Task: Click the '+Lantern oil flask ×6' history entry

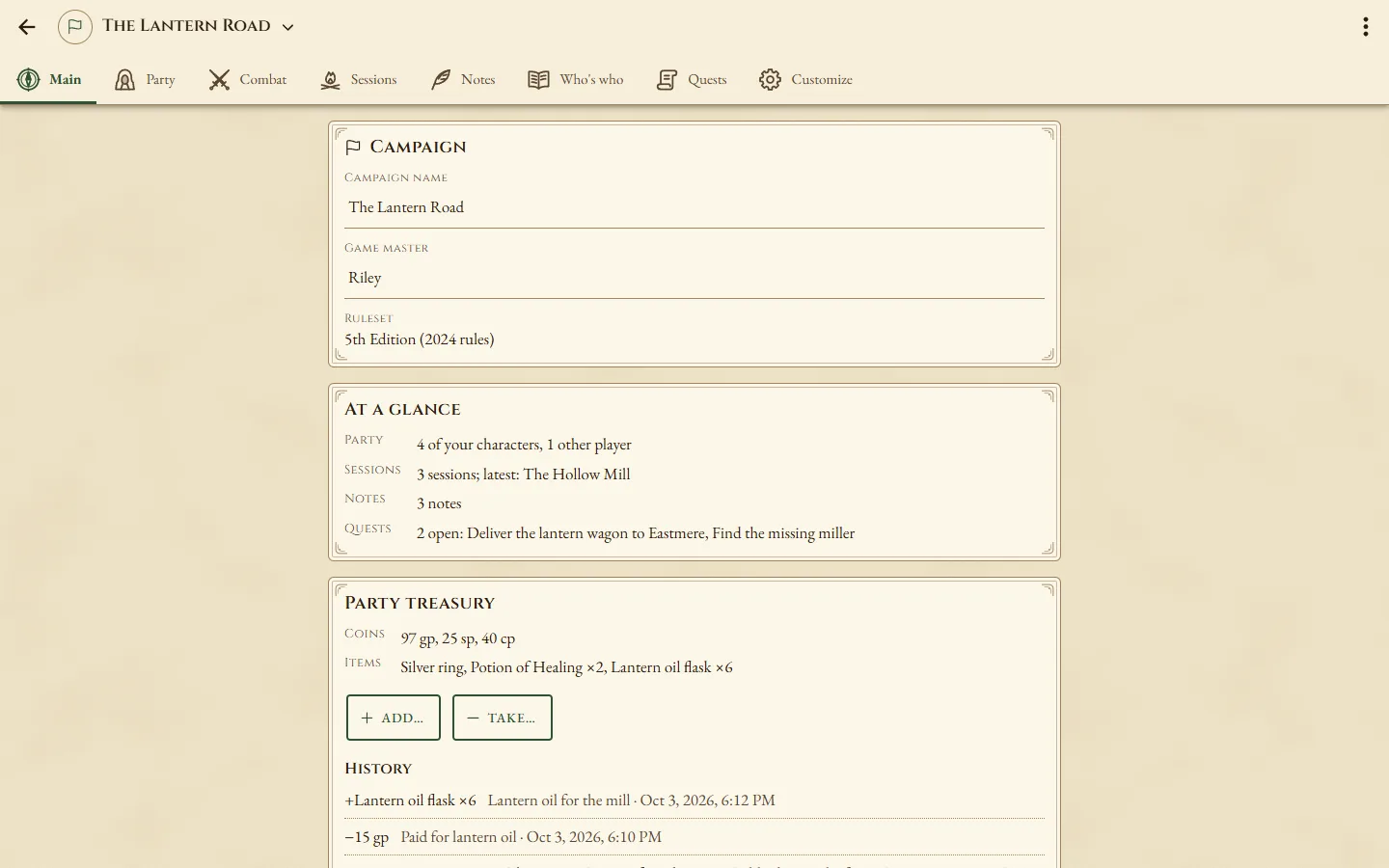Action: pyautogui.click(x=411, y=800)
